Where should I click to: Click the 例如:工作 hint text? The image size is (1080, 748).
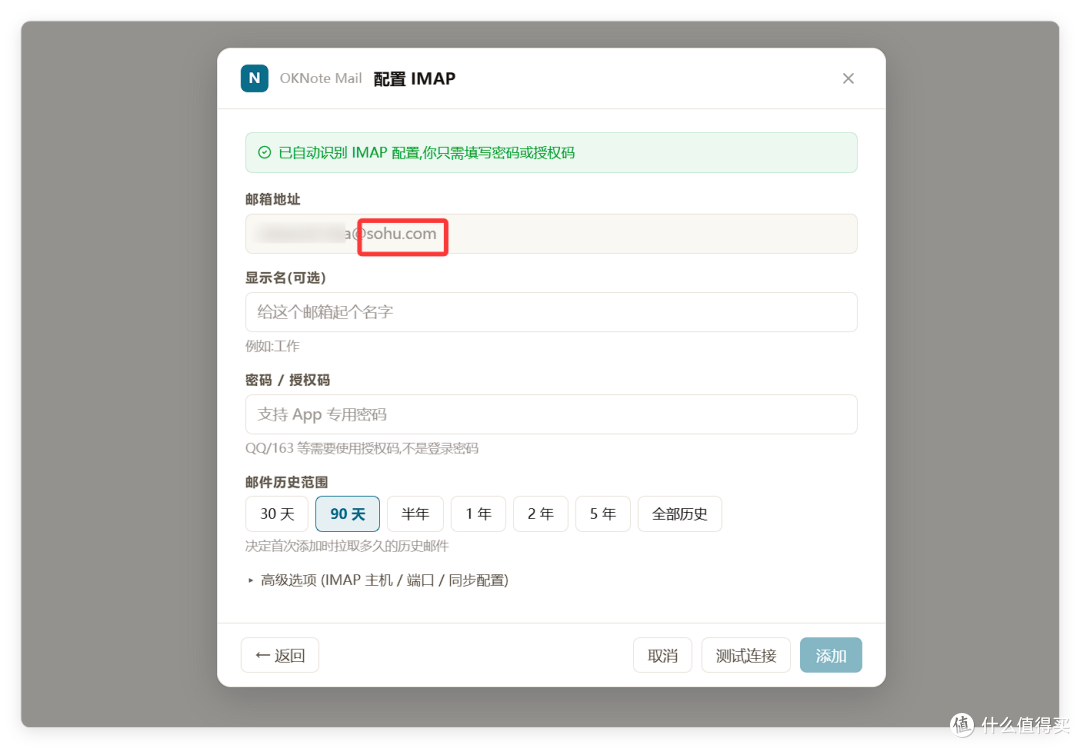(272, 346)
